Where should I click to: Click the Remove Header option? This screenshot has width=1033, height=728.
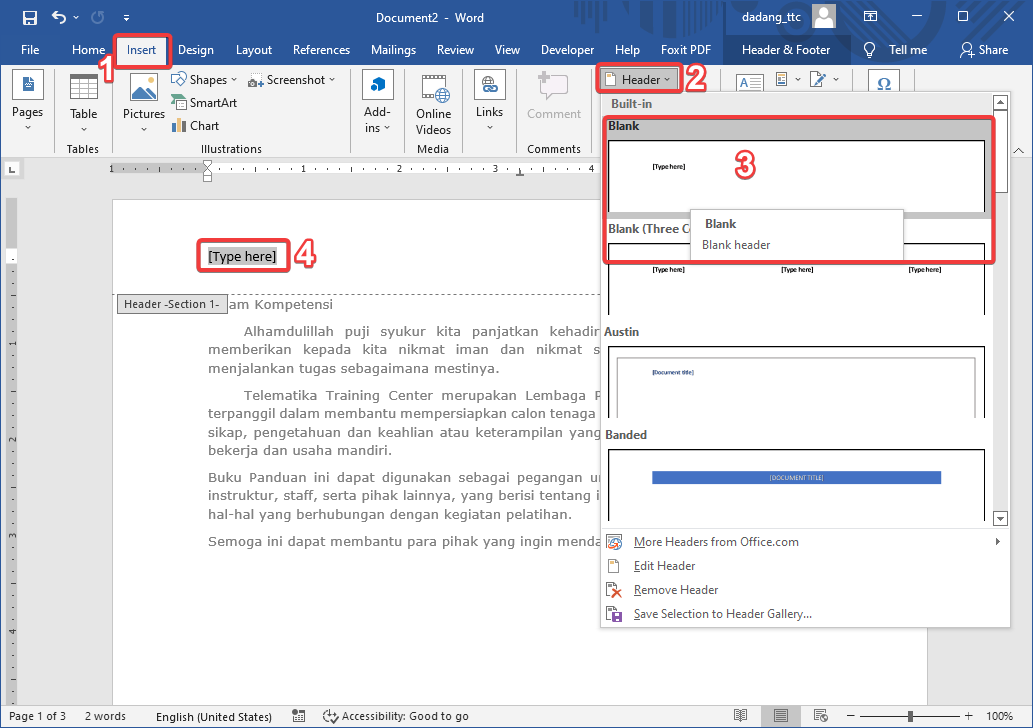coord(675,590)
